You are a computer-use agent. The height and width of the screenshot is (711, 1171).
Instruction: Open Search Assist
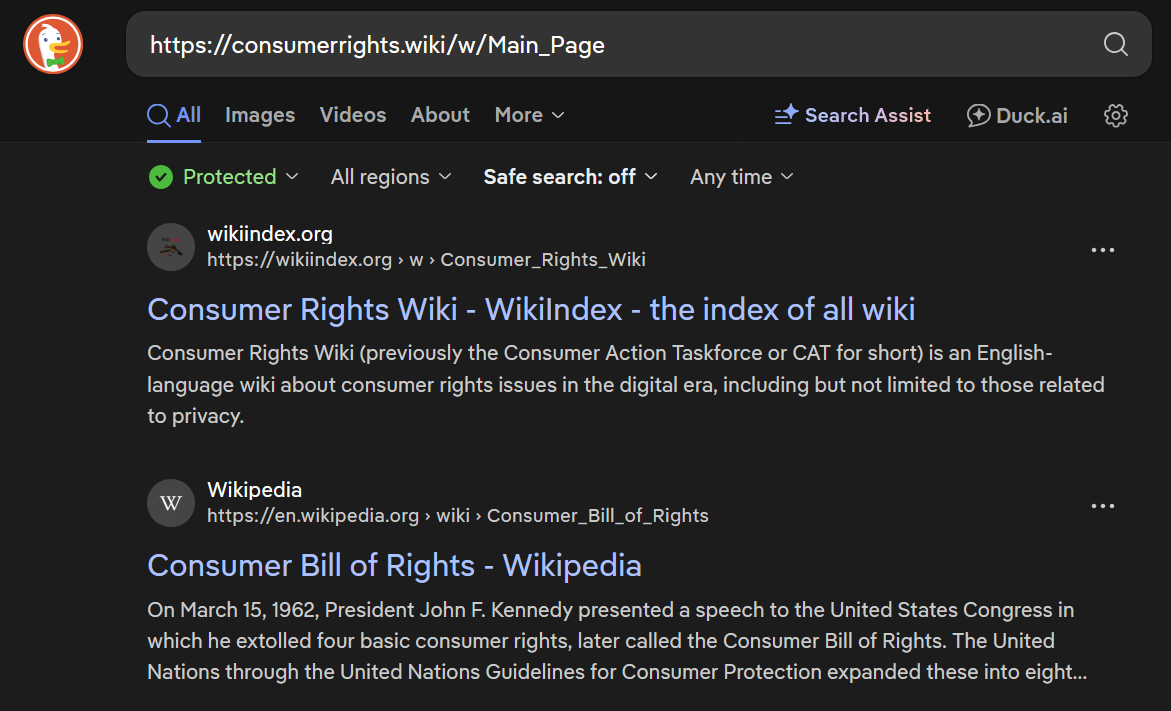pos(852,115)
